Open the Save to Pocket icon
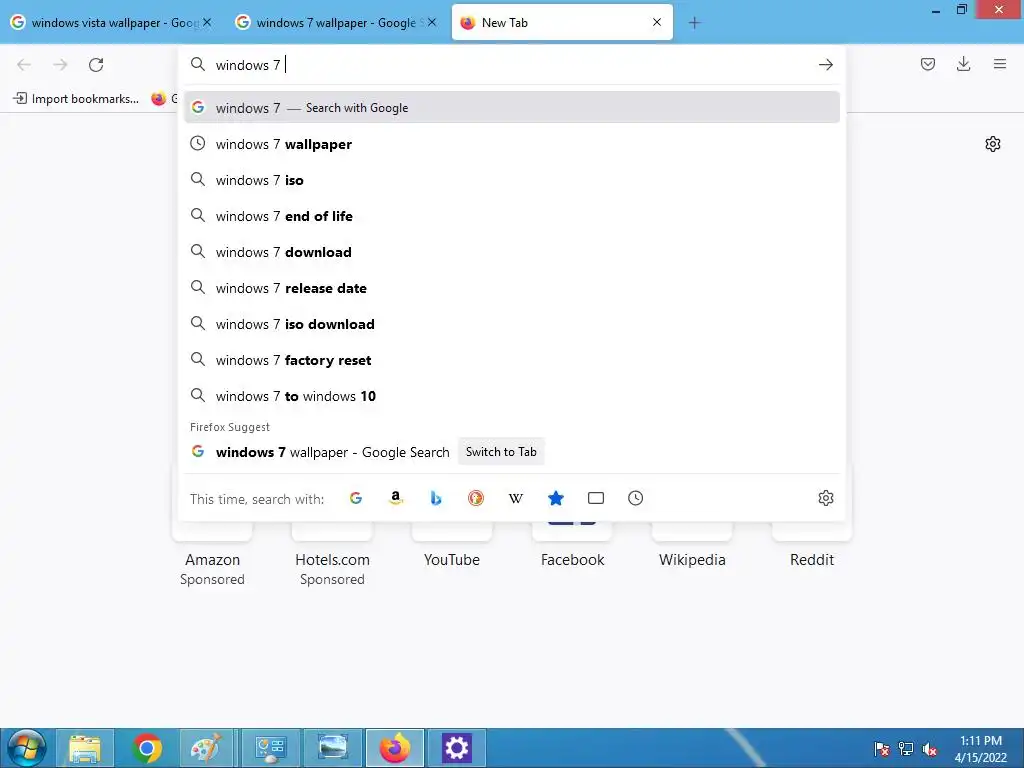Image resolution: width=1024 pixels, height=768 pixels. pos(927,64)
